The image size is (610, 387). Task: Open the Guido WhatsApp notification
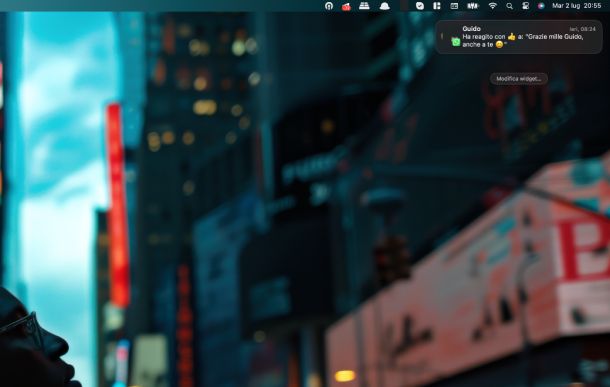click(519, 37)
